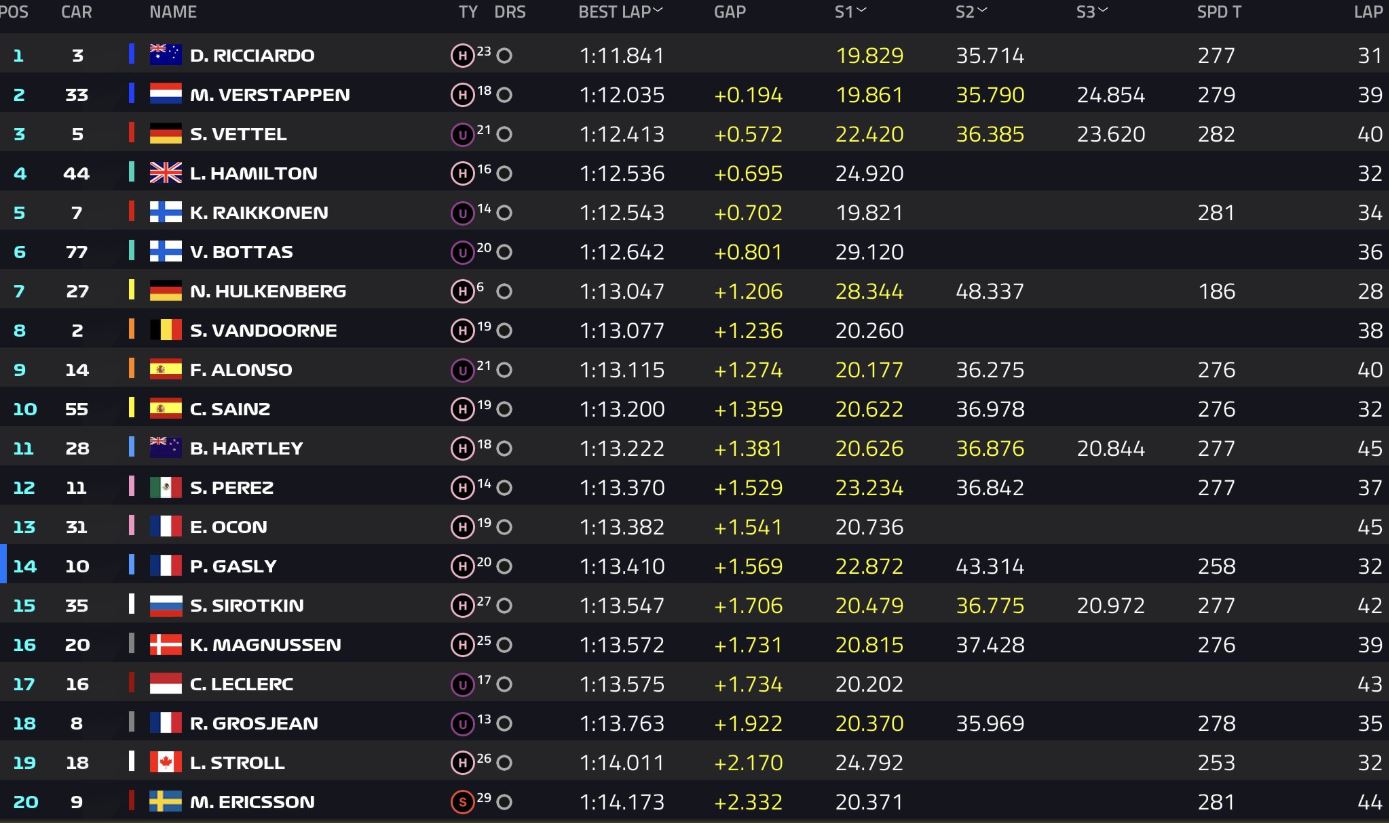Click Hartley's New Zealand flag icon
Viewport: 1389px width, 823px height.
tap(165, 448)
